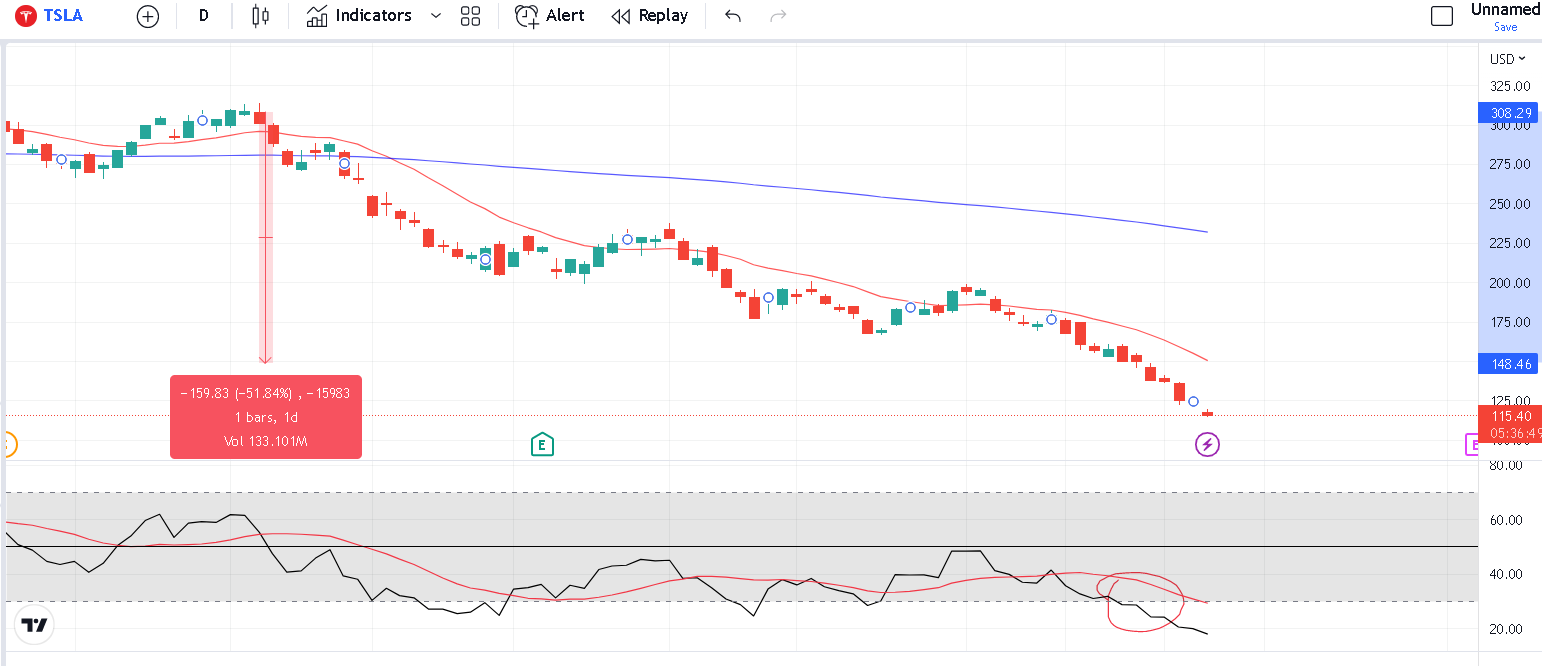1542x666 pixels.
Task: Click the 200.00 price axis label
Action: pyautogui.click(x=1510, y=283)
